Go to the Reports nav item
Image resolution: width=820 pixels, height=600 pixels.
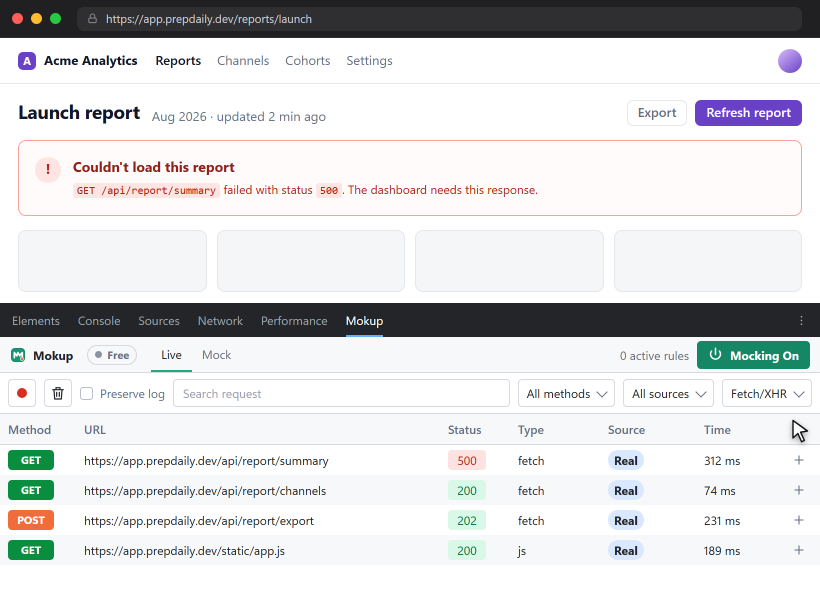(178, 61)
